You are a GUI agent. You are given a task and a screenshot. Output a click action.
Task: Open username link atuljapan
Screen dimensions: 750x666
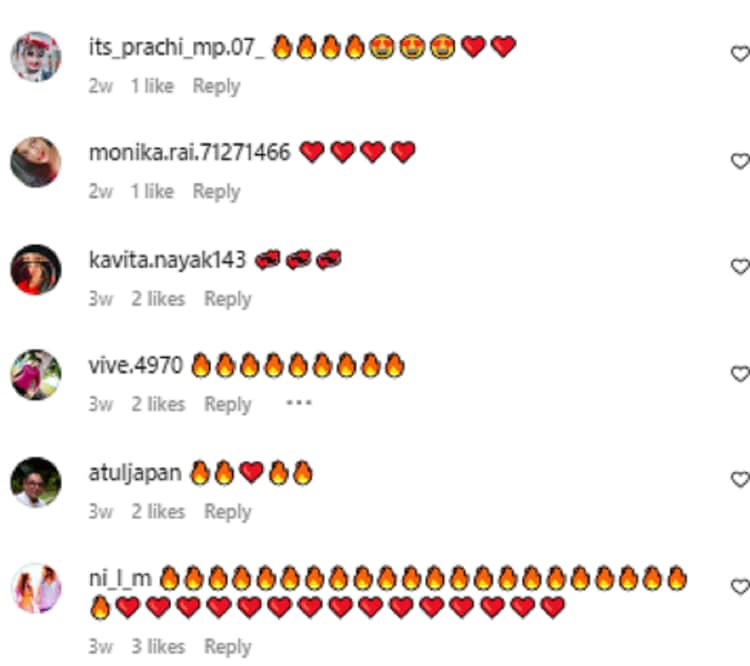click(135, 473)
